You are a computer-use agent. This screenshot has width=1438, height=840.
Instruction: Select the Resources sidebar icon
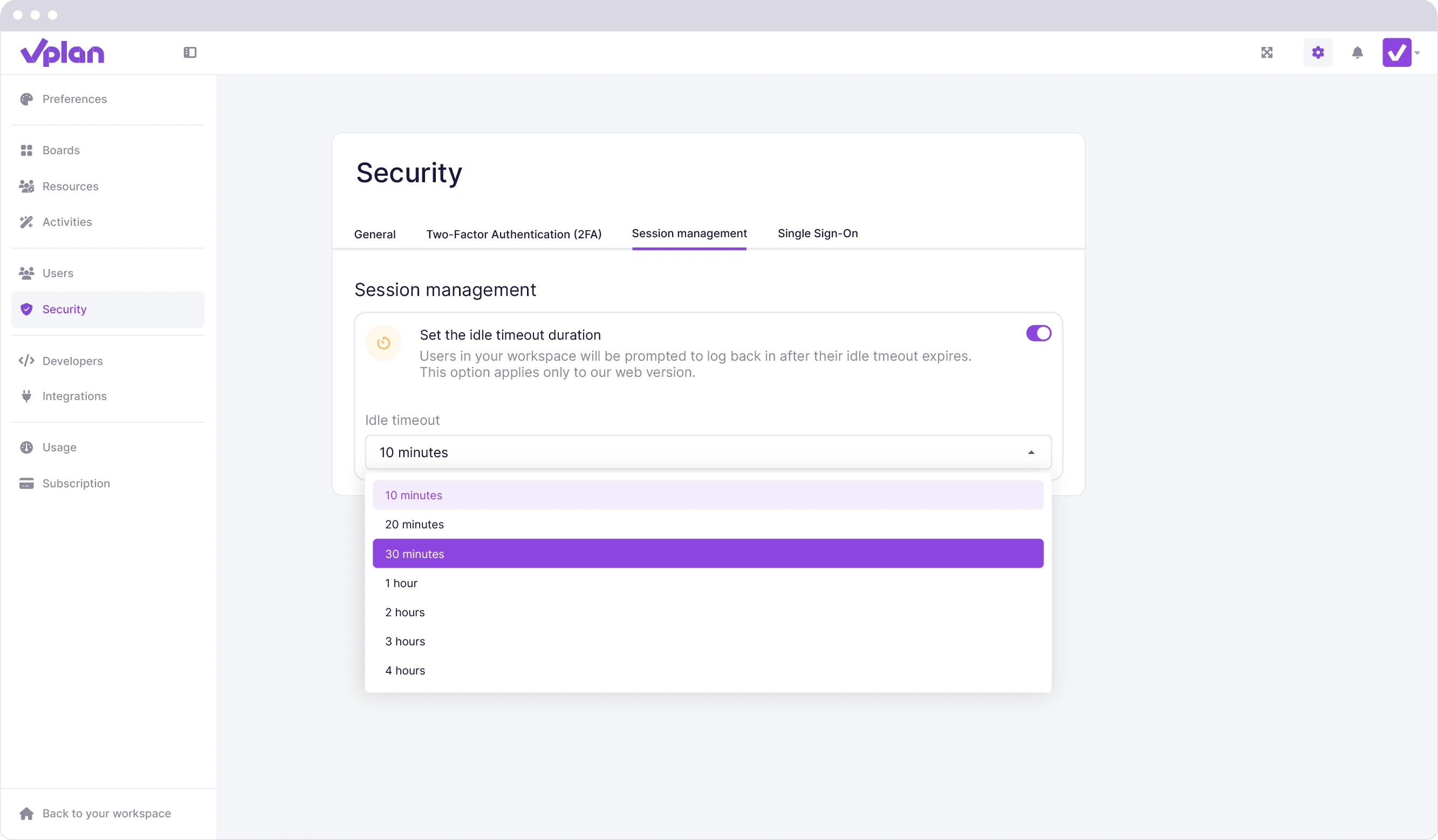26,186
